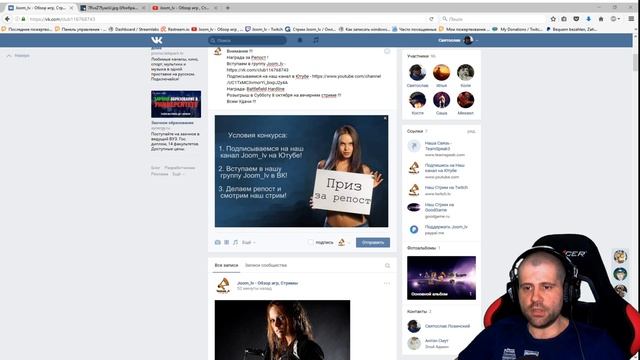Expand the Ещё attachments dropdown
Screen dimensions: 640x360
[248, 242]
